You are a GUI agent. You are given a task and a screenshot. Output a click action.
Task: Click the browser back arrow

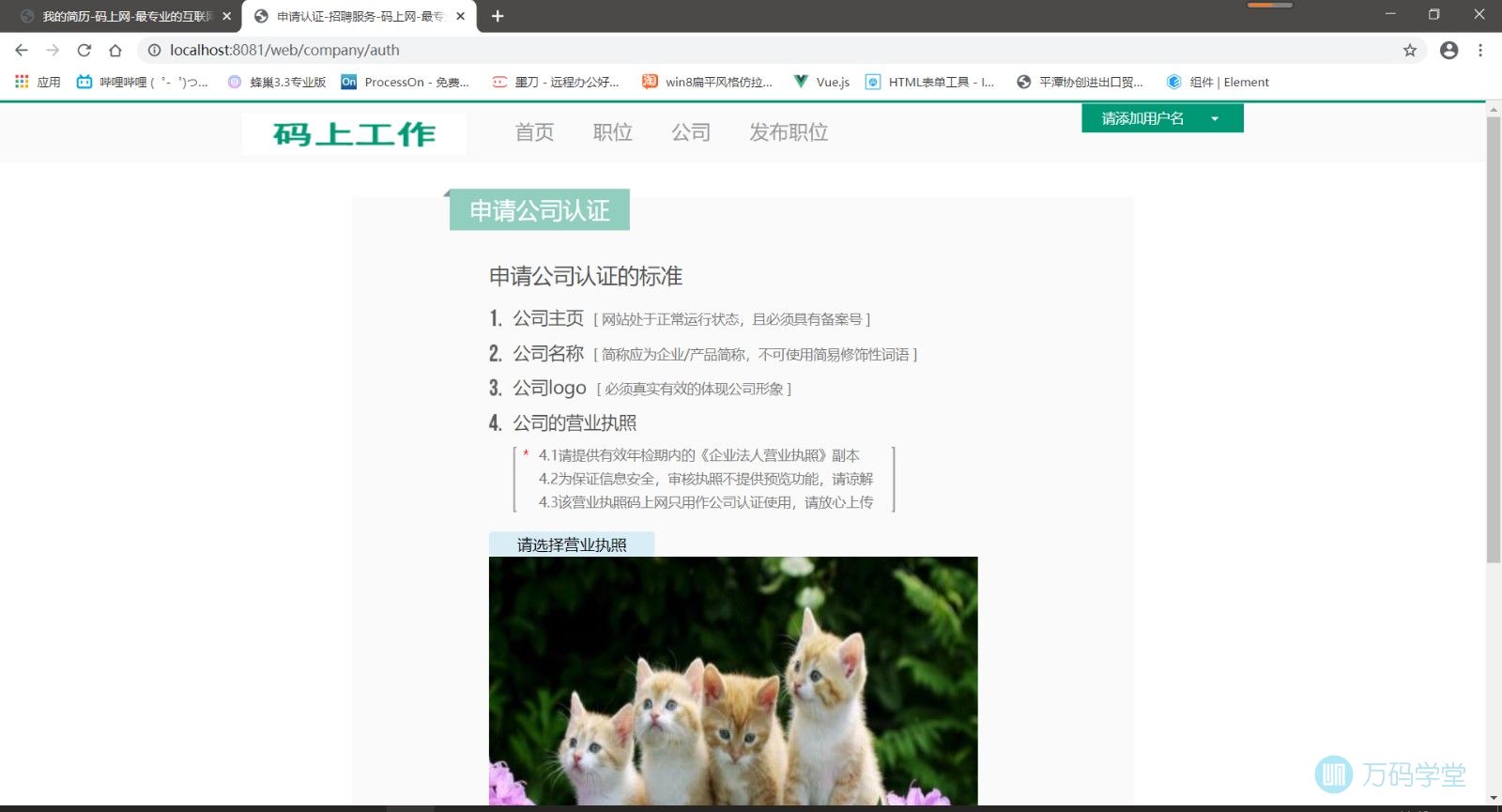[x=22, y=51]
